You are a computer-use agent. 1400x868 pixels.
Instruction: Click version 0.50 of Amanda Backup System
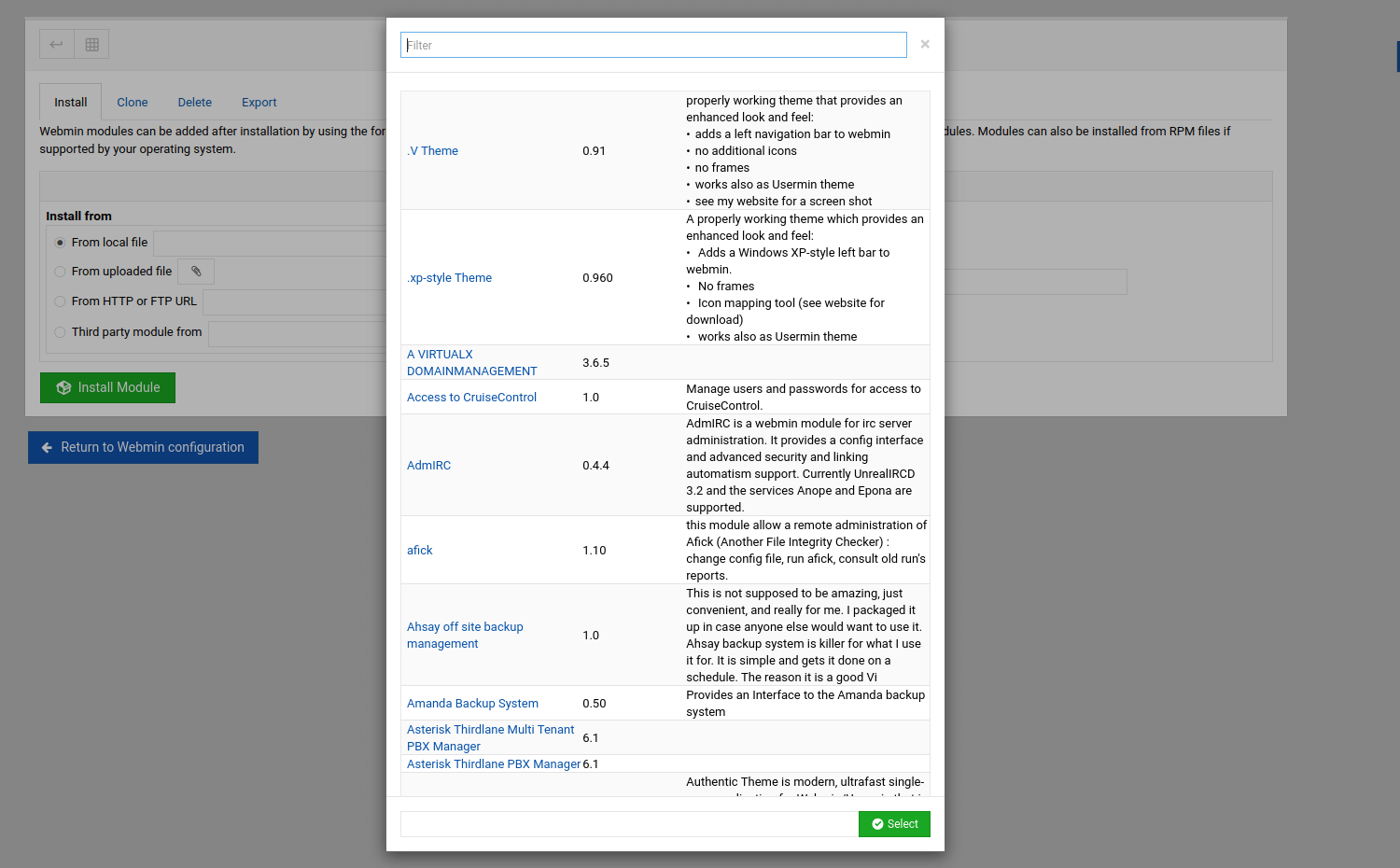[595, 704]
